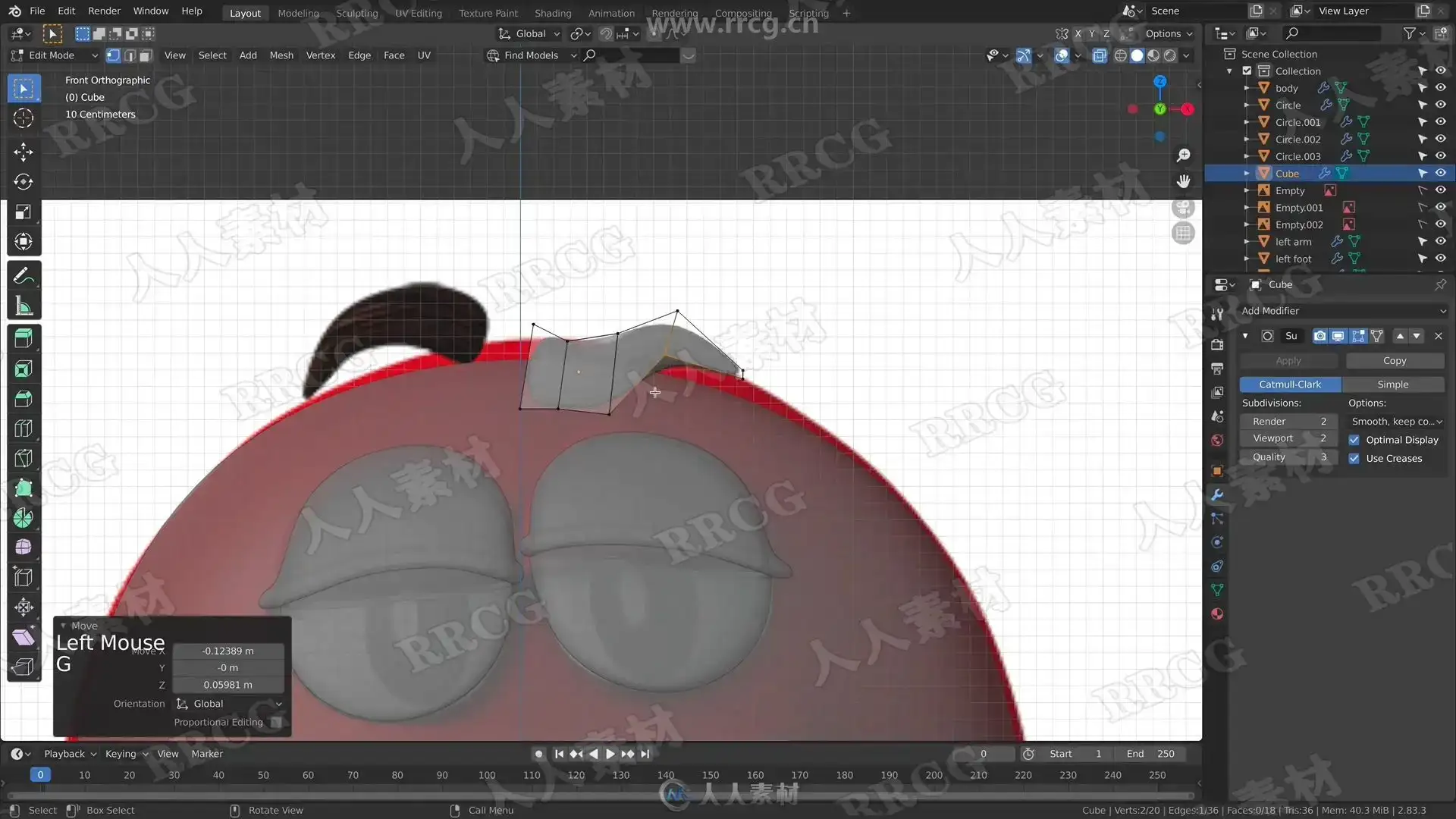Viewport: 1456px width, 819px height.
Task: Hide the Circle.002 object in outliner
Action: click(x=1440, y=139)
